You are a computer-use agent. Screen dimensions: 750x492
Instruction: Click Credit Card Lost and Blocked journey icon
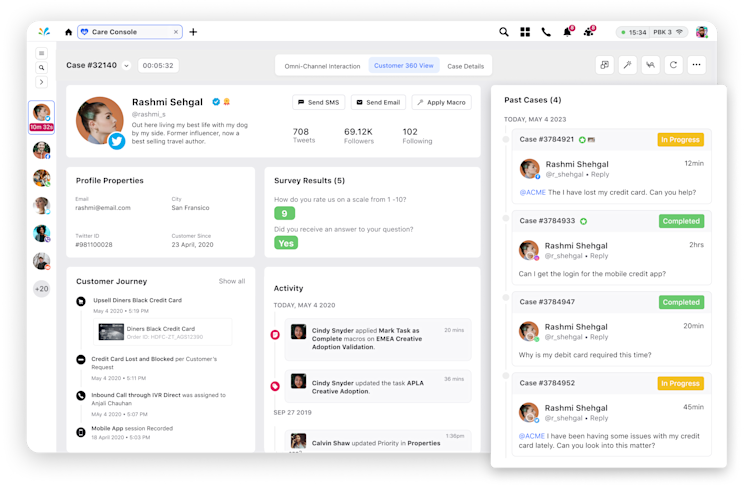[x=81, y=360]
